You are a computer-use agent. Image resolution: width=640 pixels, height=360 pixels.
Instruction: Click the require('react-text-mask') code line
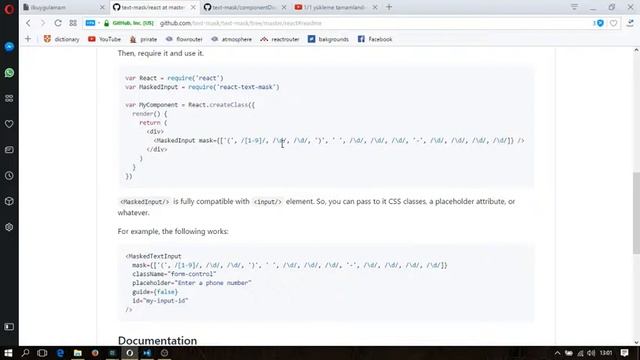202,87
